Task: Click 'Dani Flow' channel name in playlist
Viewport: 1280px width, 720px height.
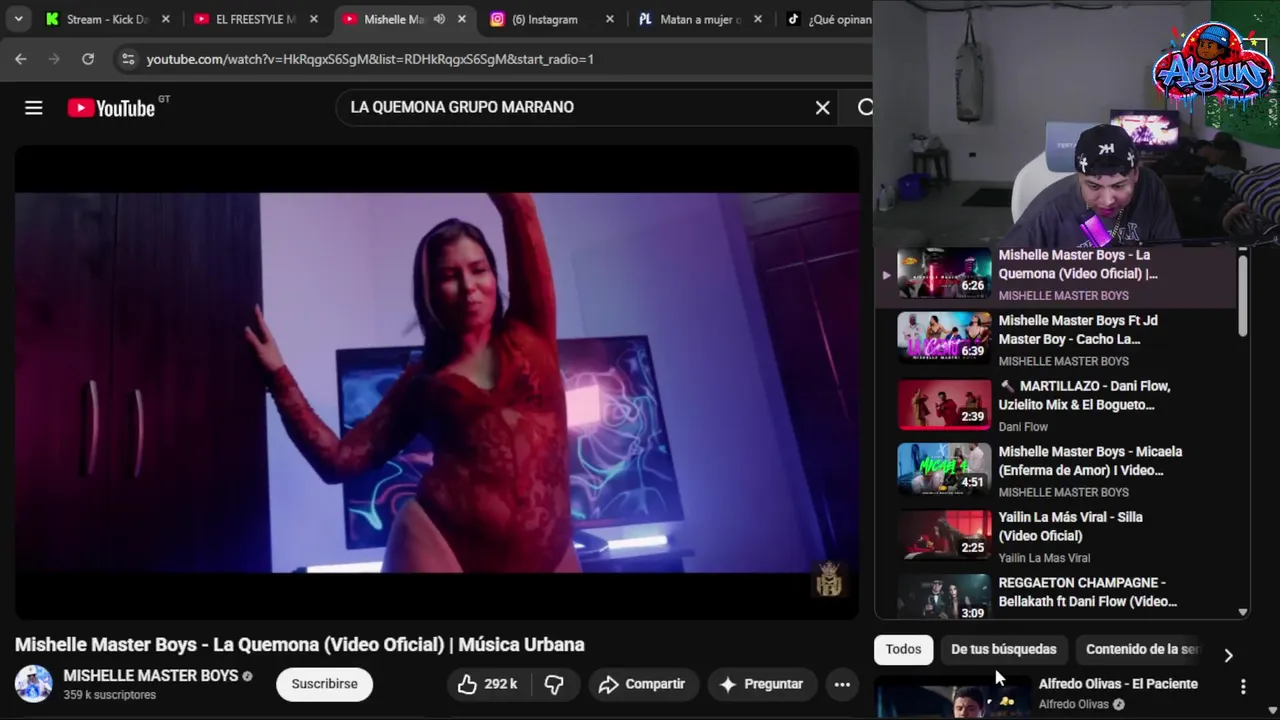Action: click(1023, 427)
